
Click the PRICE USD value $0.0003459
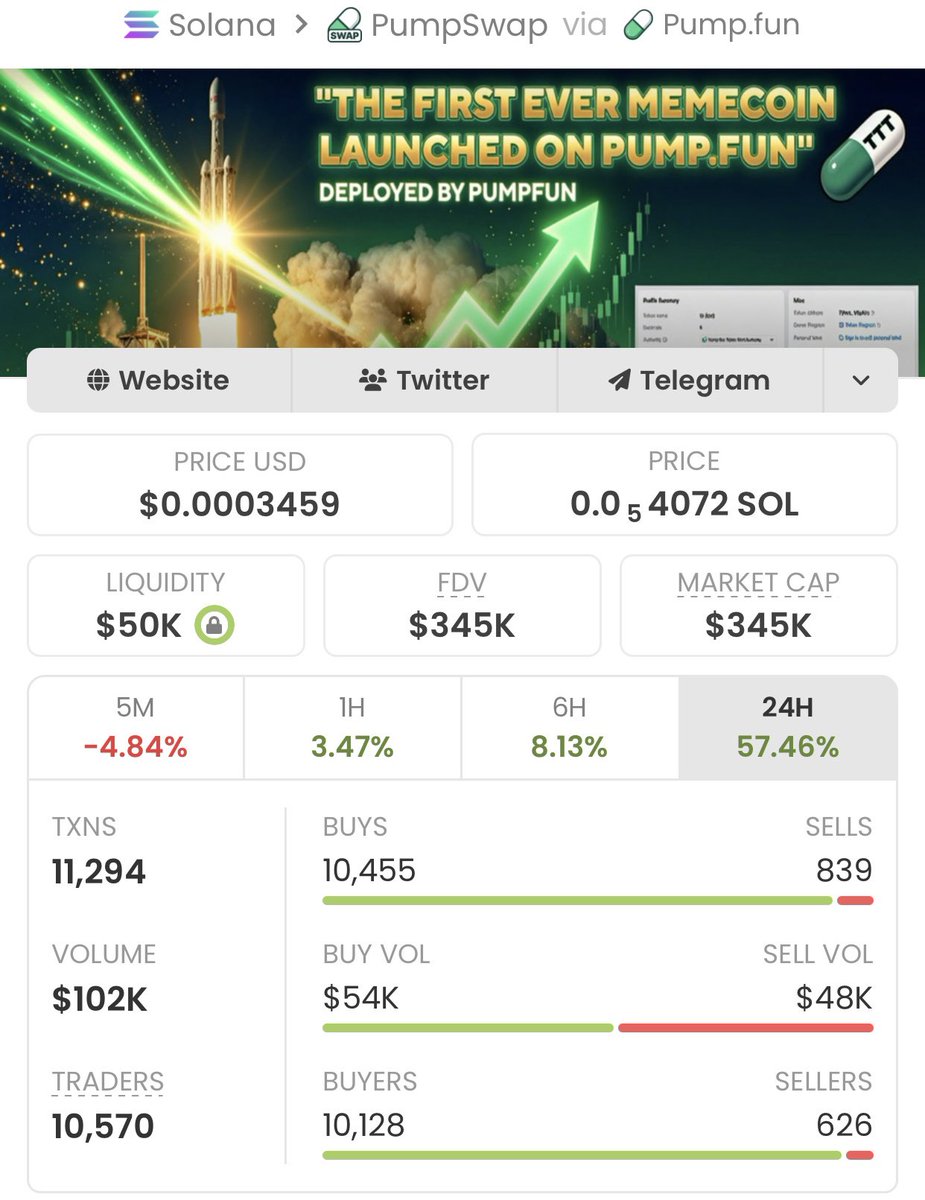[240, 504]
